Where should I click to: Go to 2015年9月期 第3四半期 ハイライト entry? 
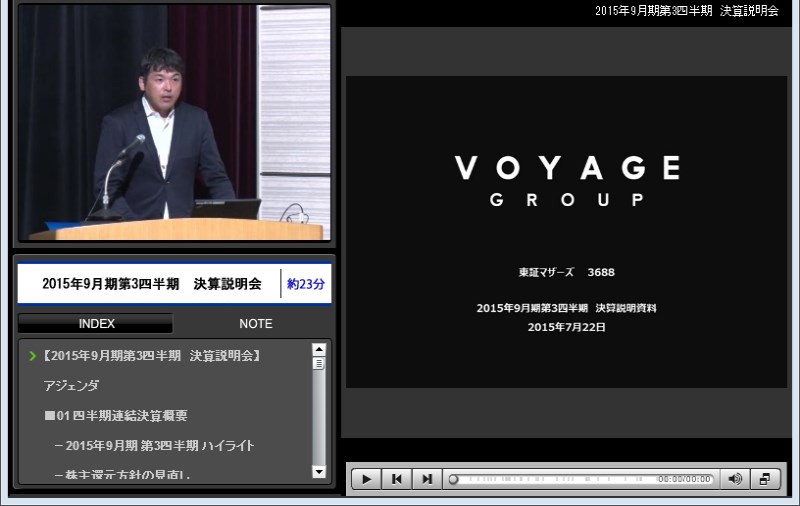154,445
